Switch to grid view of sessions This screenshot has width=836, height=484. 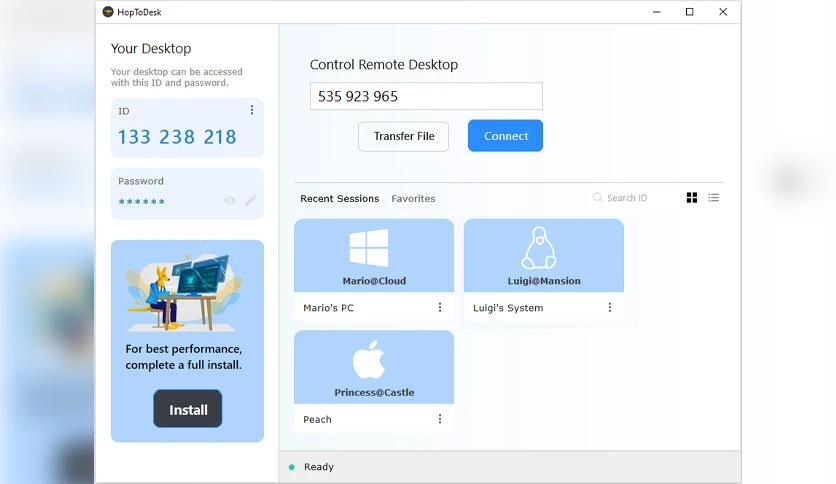692,198
